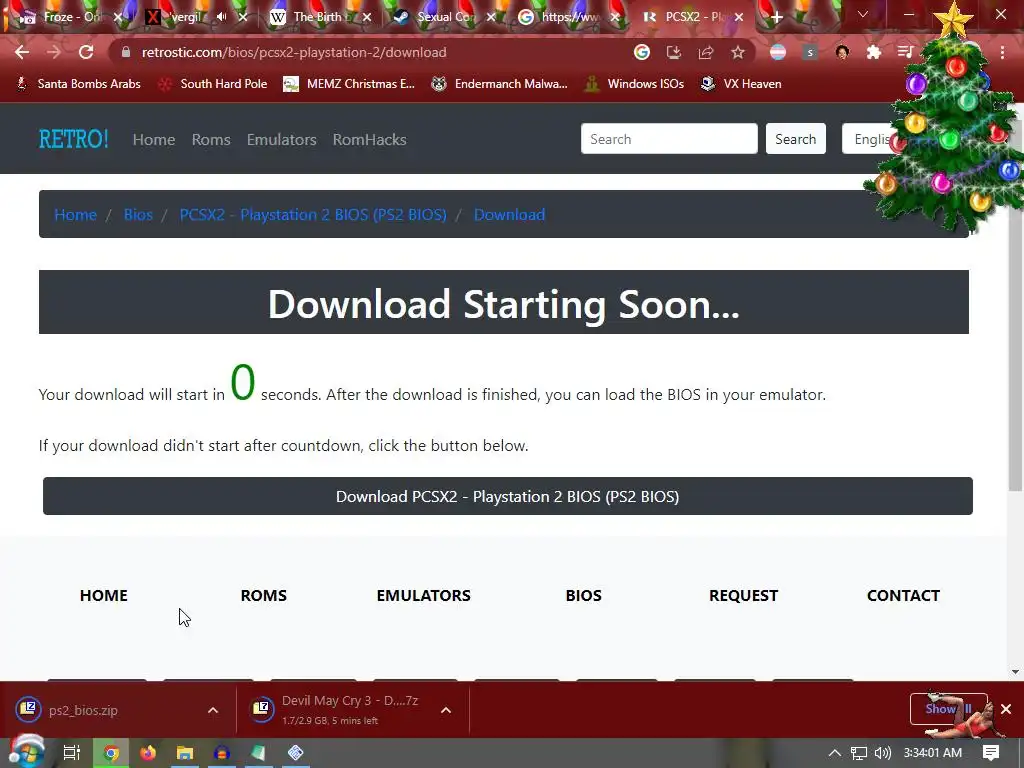This screenshot has height=768, width=1024.
Task: Expand options for ps2_bios.zip download
Action: (x=213, y=710)
